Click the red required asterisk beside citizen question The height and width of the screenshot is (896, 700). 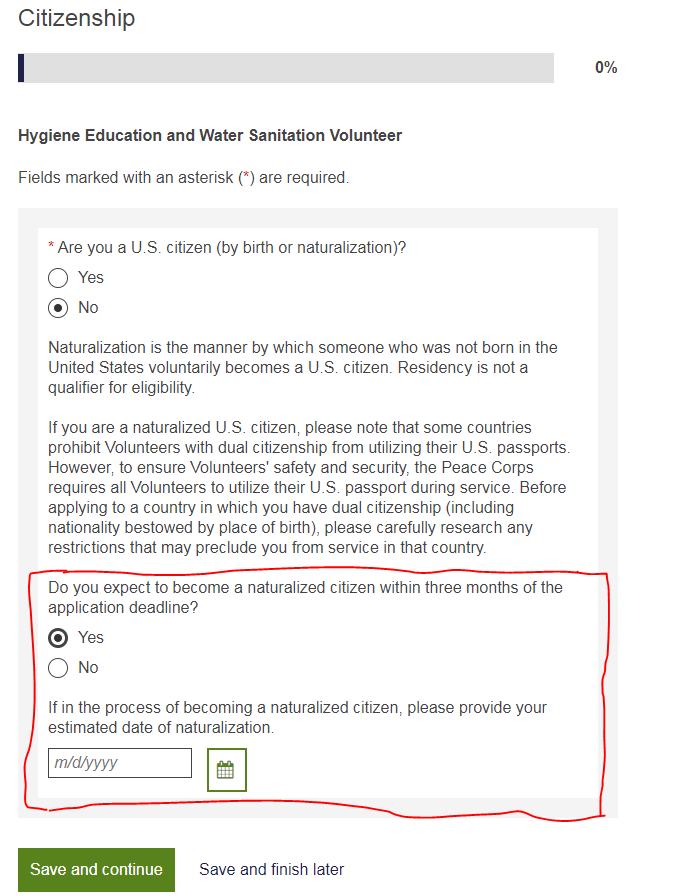point(51,246)
